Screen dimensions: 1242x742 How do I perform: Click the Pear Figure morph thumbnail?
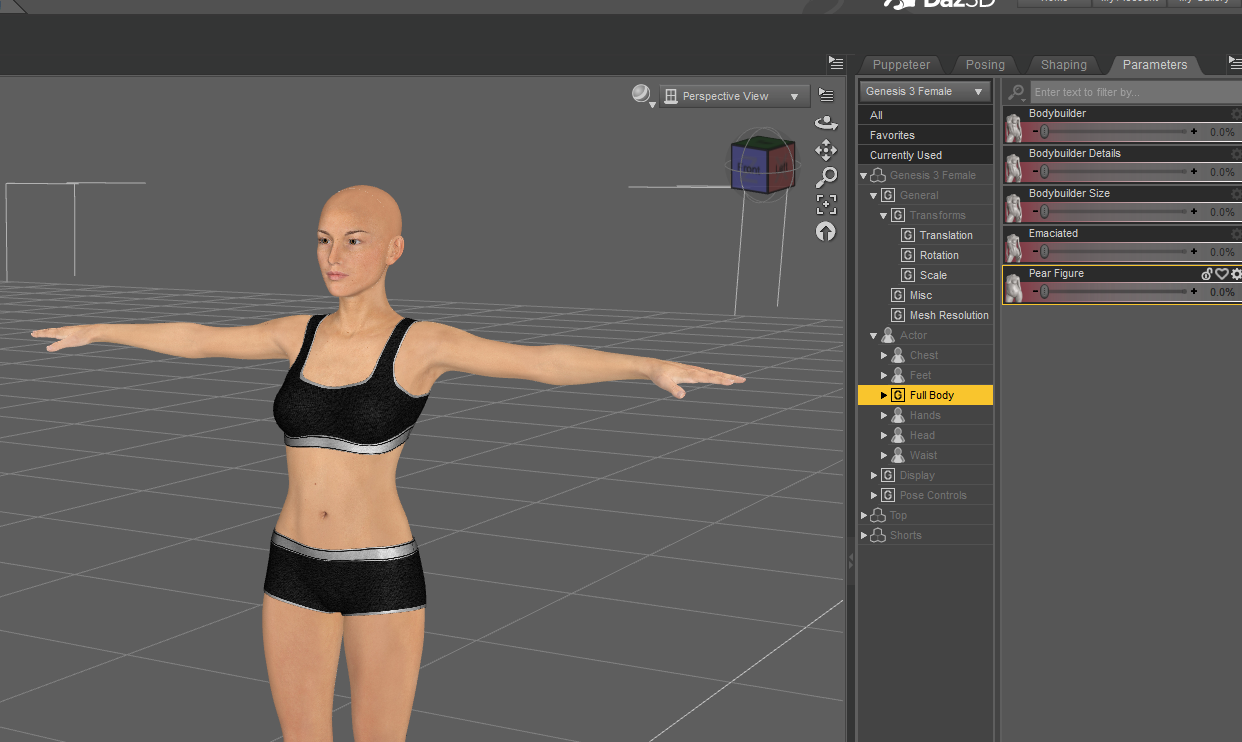pyautogui.click(x=1014, y=286)
